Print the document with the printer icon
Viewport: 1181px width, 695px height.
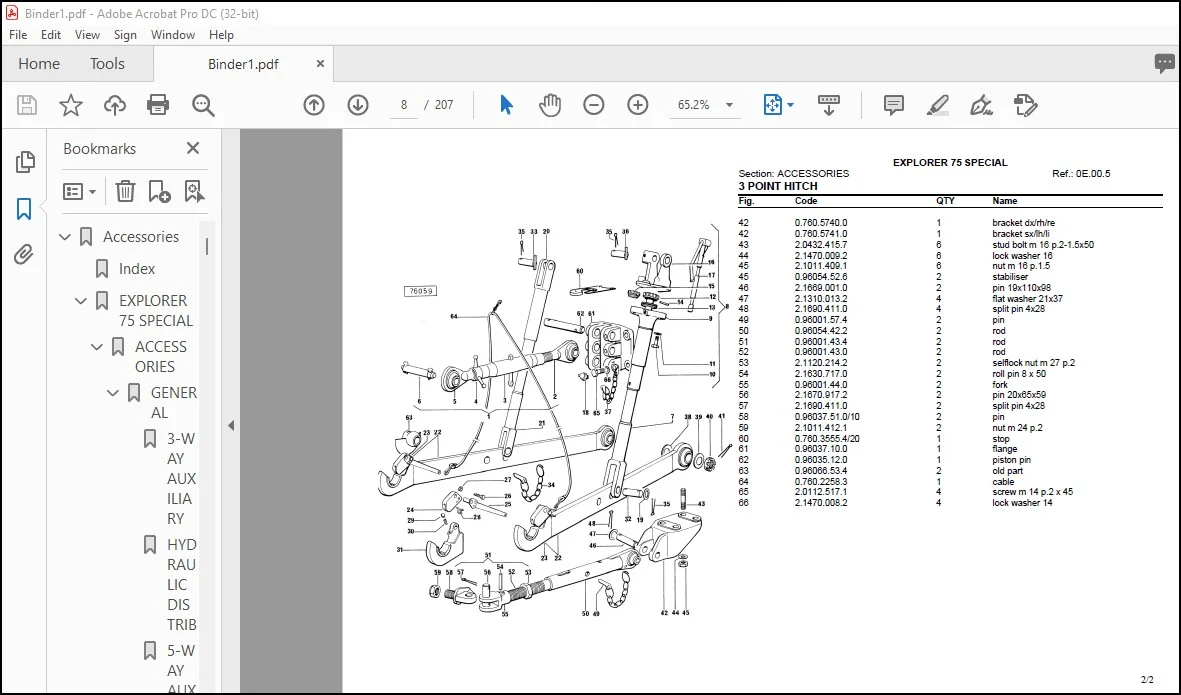(158, 105)
